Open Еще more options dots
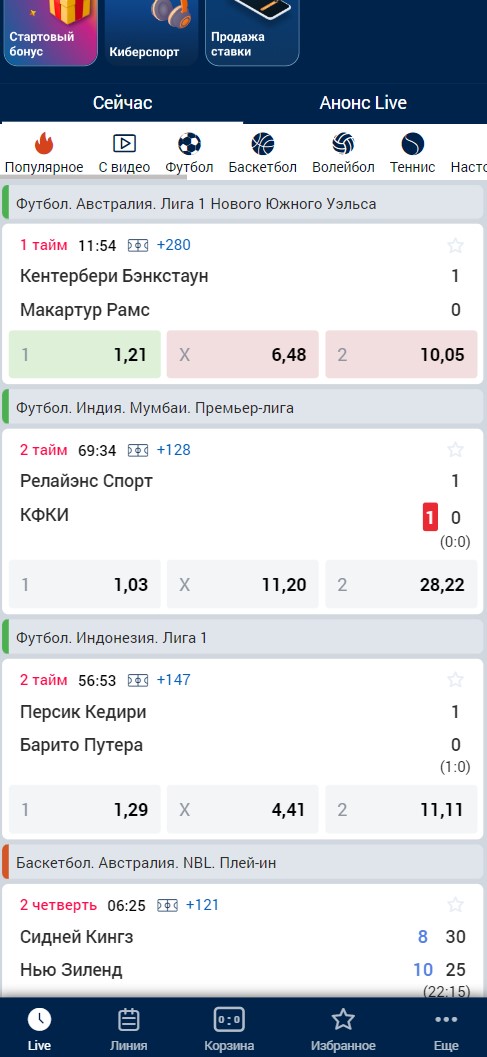This screenshot has height=1057, width=487. (447, 1019)
